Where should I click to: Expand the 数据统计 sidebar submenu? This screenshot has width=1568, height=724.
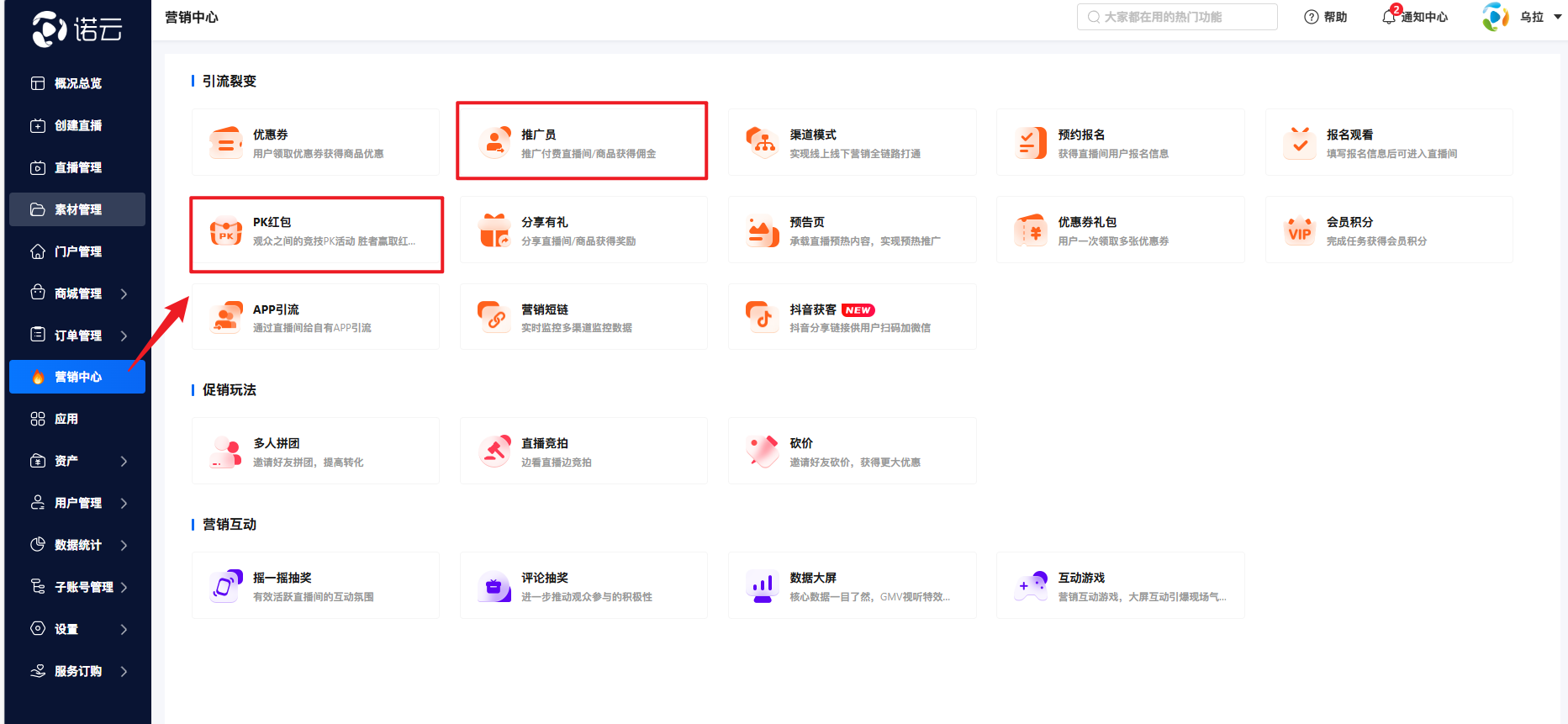124,545
